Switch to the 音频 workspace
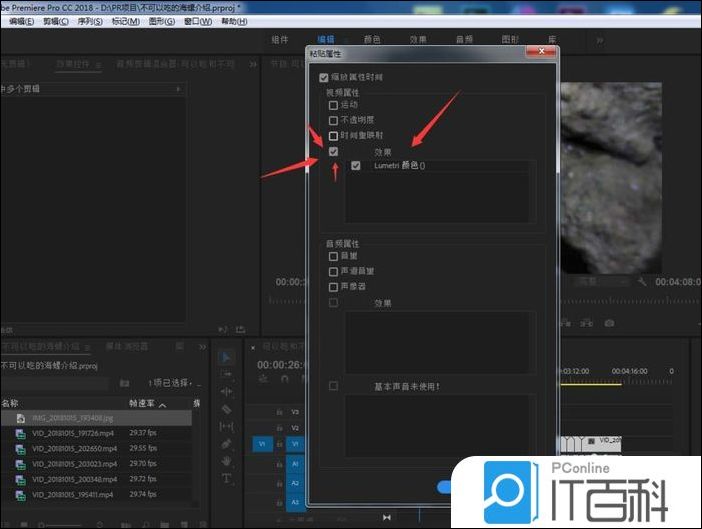 coord(464,40)
